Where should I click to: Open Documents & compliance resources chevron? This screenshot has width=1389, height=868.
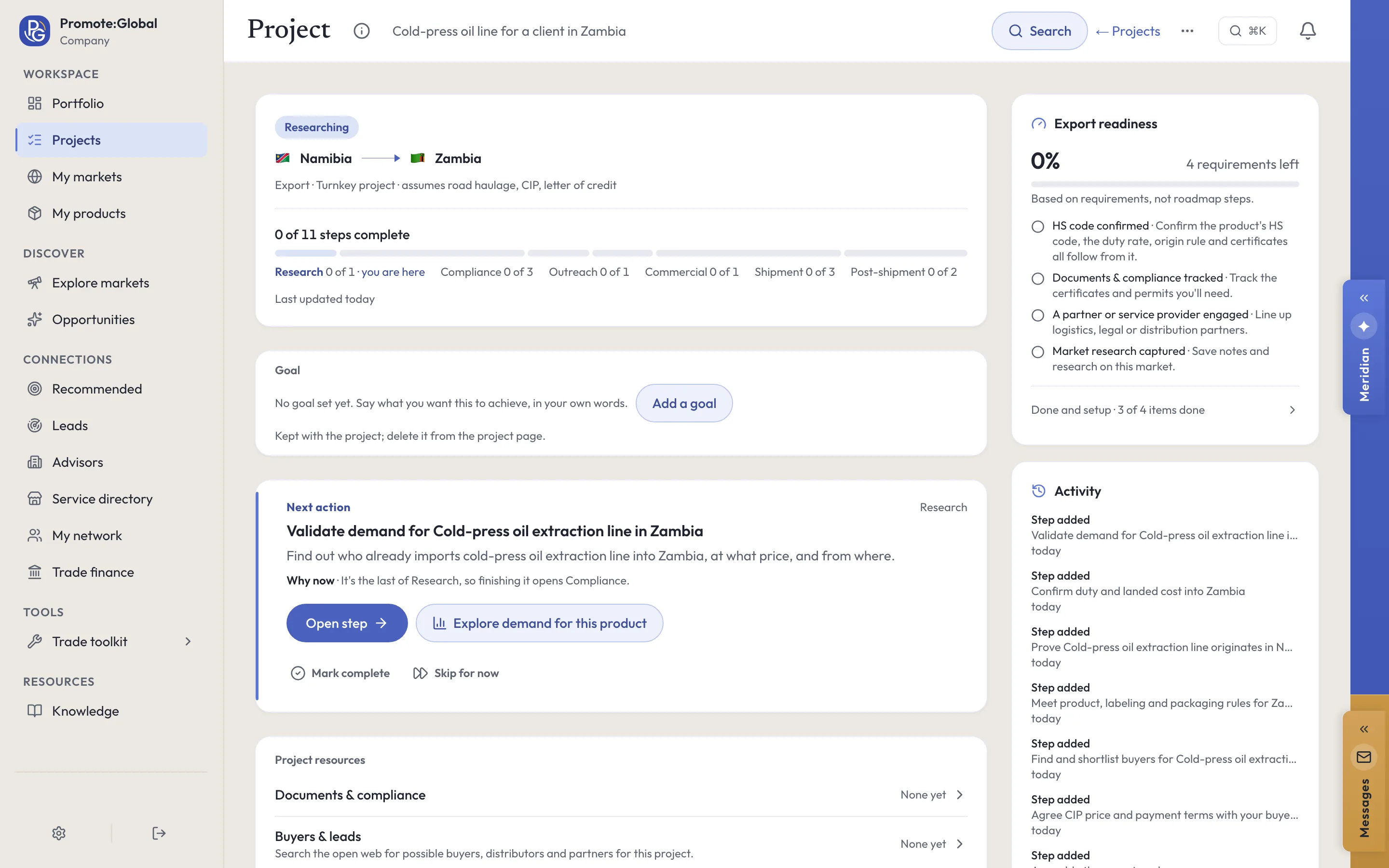[x=960, y=795]
